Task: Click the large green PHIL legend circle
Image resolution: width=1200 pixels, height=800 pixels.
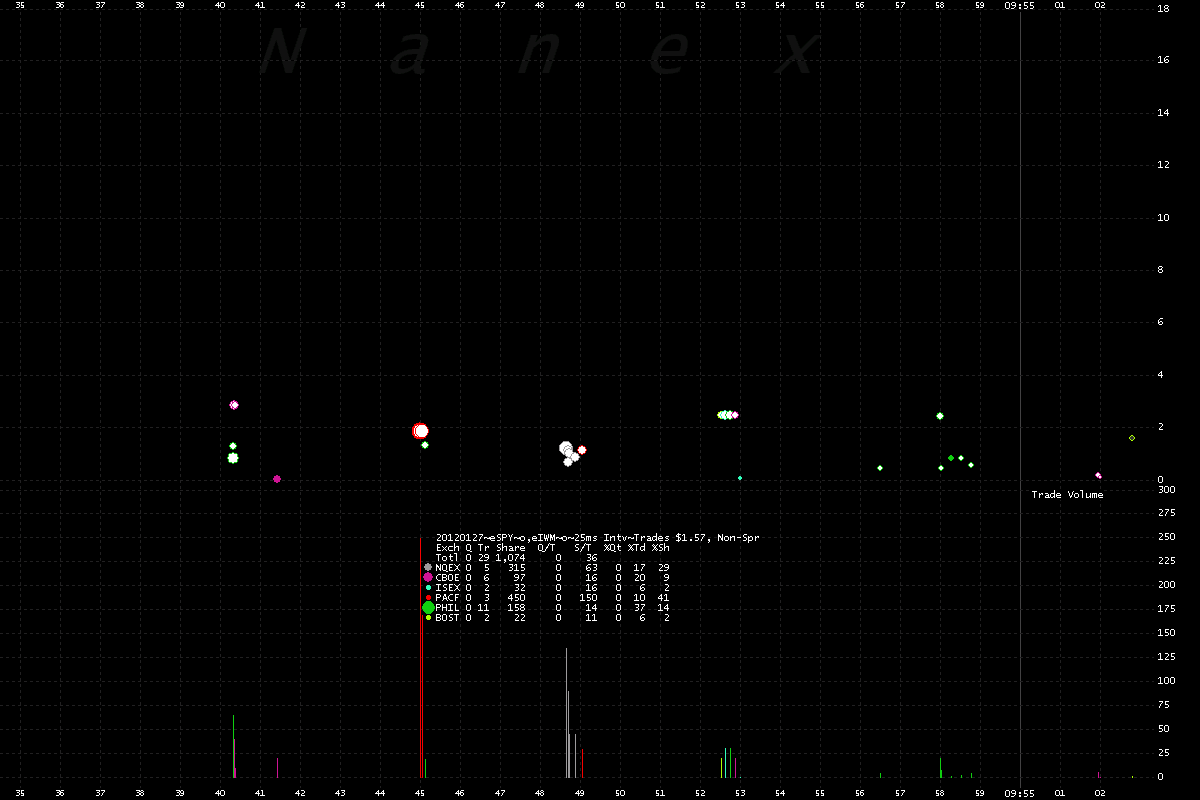Action: click(428, 607)
